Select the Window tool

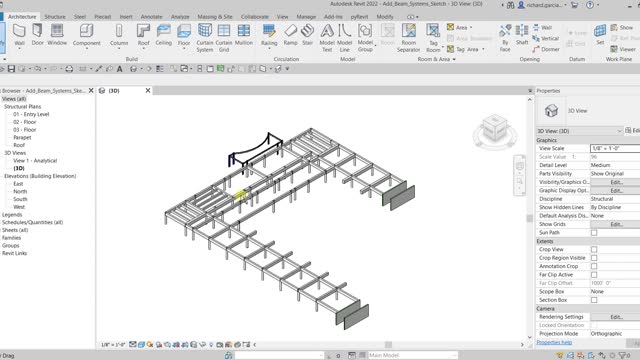pyautogui.click(x=57, y=35)
